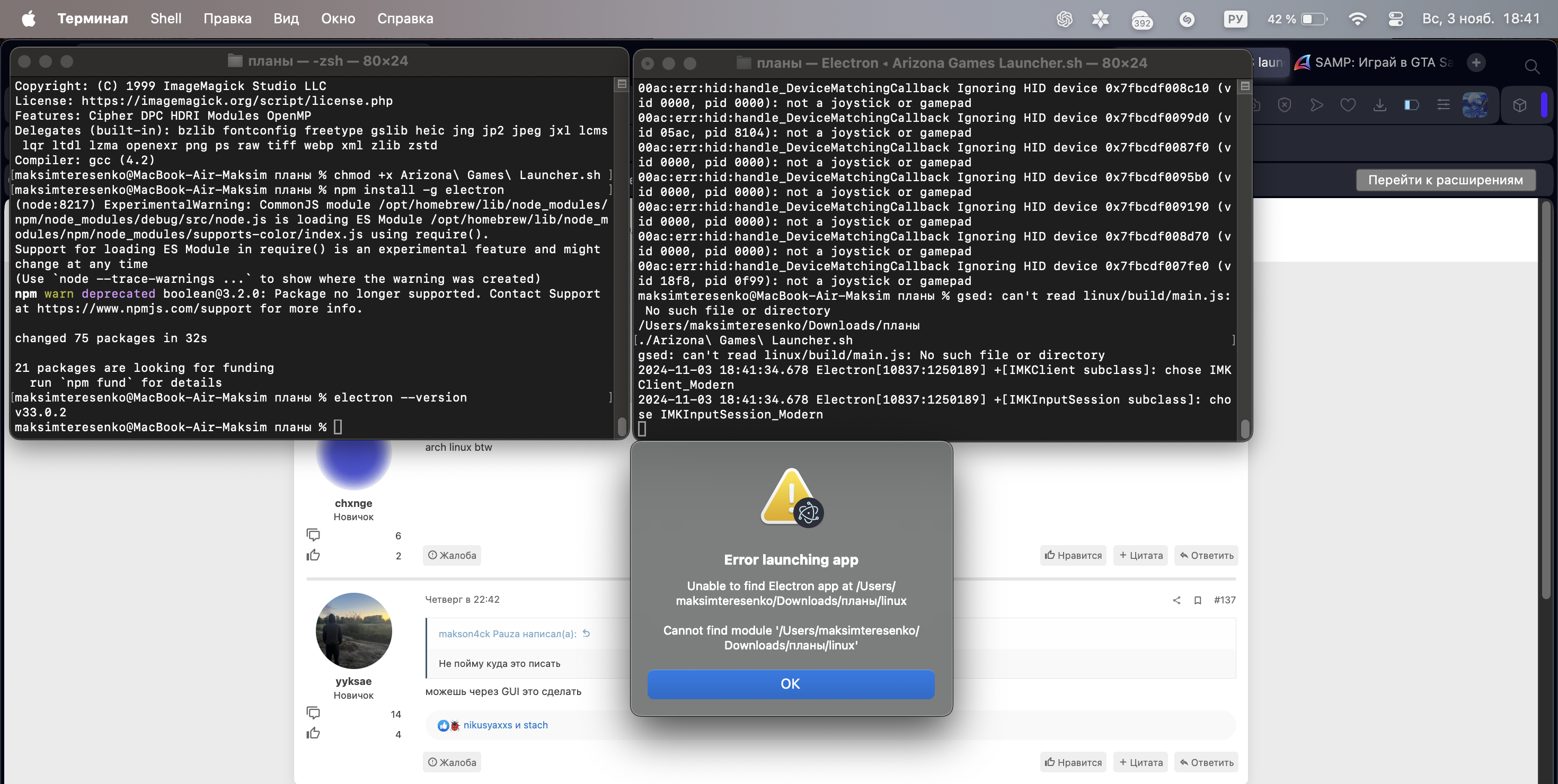Click the zsh terminal window title bar

coord(318,61)
